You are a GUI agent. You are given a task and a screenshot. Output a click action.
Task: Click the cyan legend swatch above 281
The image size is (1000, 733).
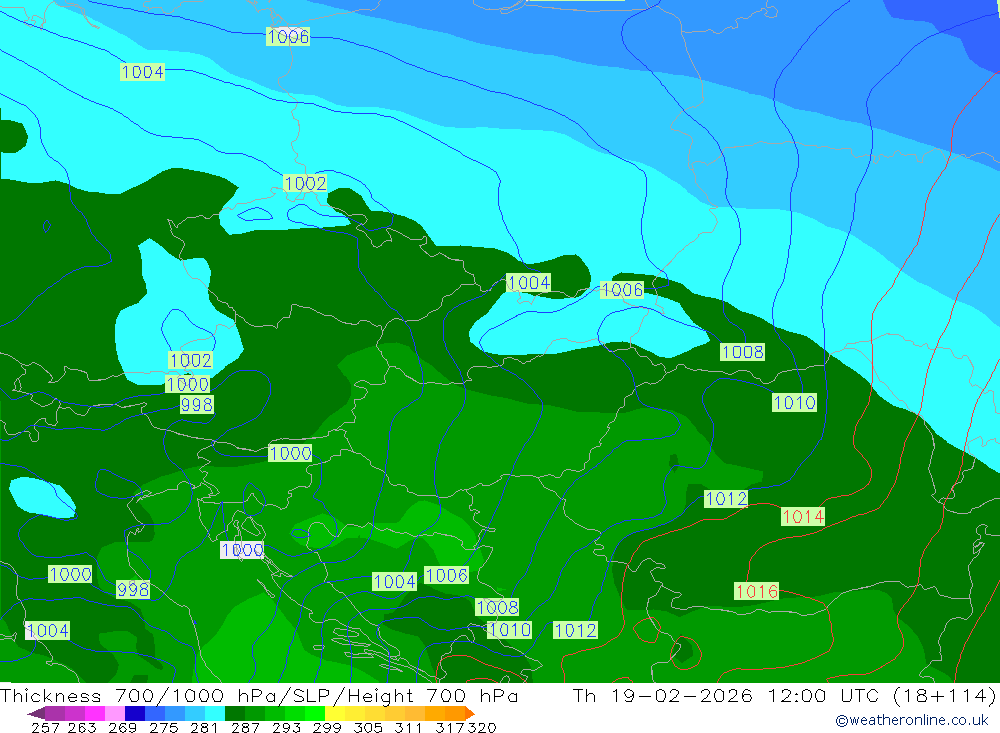(214, 713)
